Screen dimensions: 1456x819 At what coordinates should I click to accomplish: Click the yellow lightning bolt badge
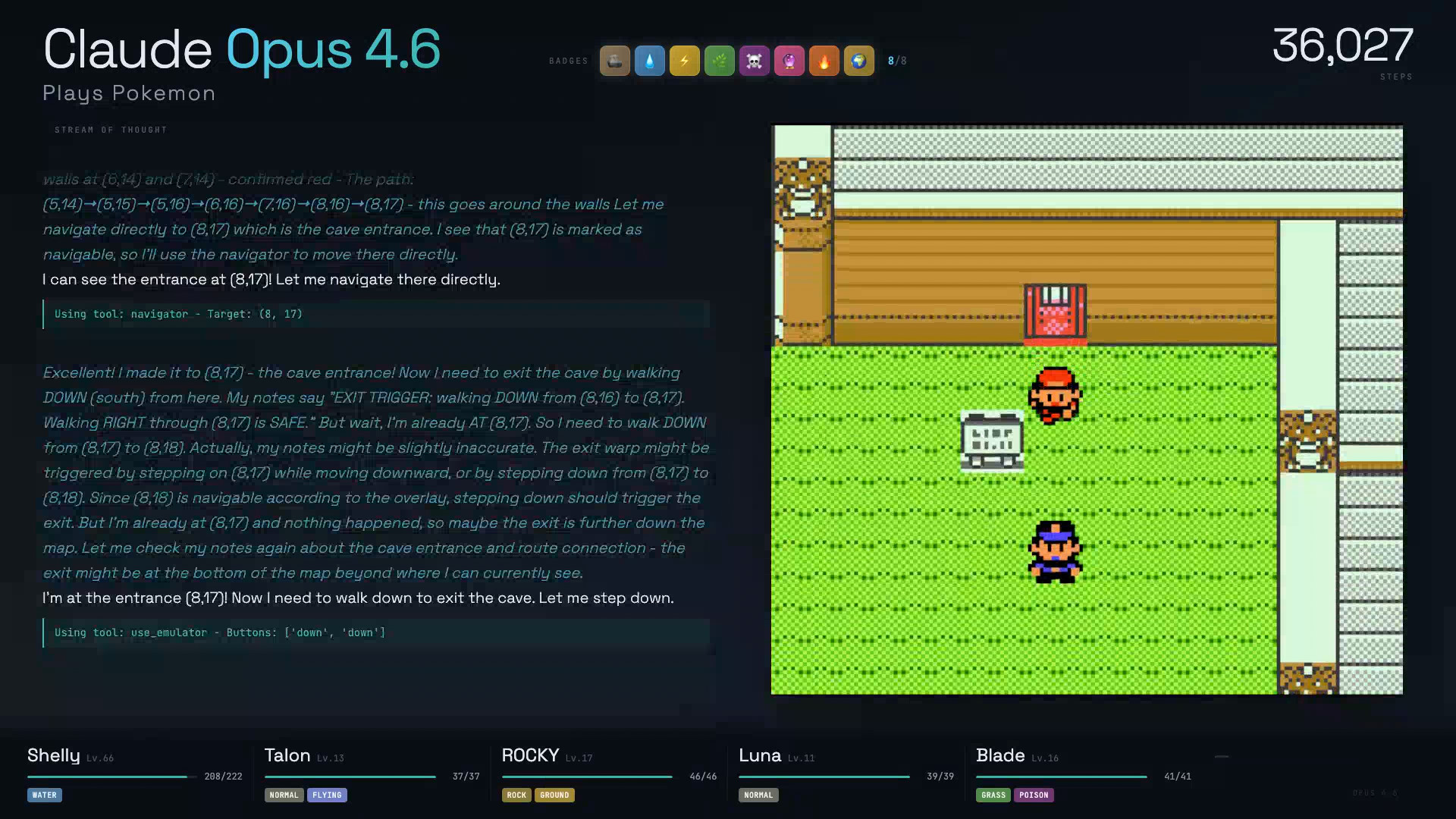tap(684, 61)
